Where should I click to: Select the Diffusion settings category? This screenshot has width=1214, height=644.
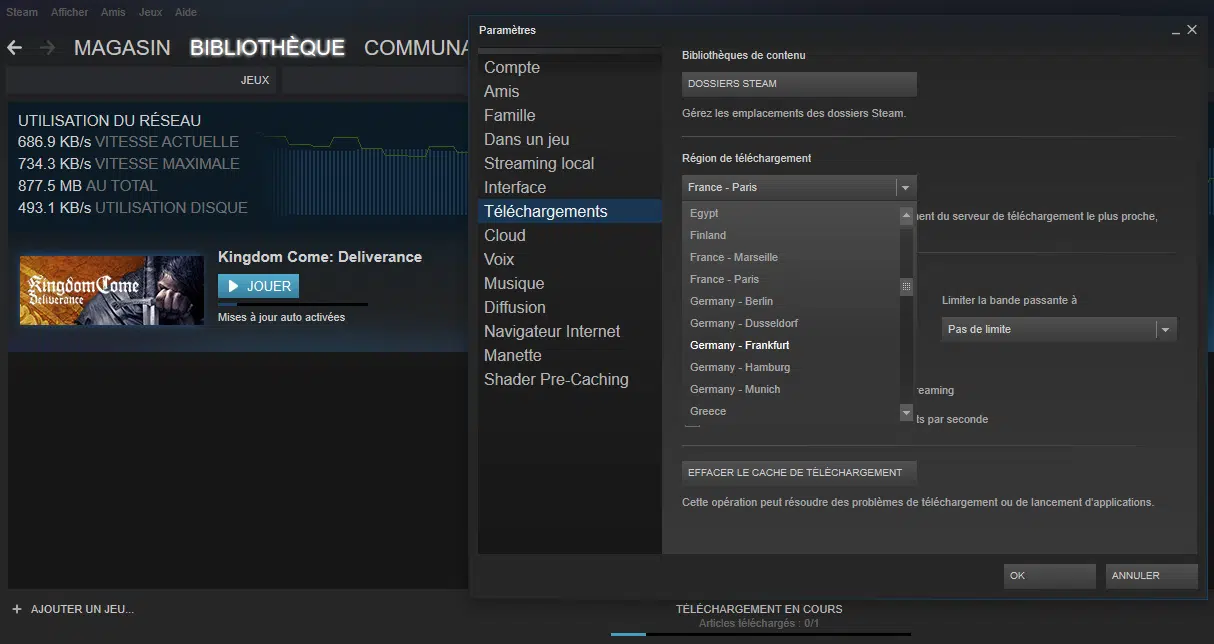570,307
